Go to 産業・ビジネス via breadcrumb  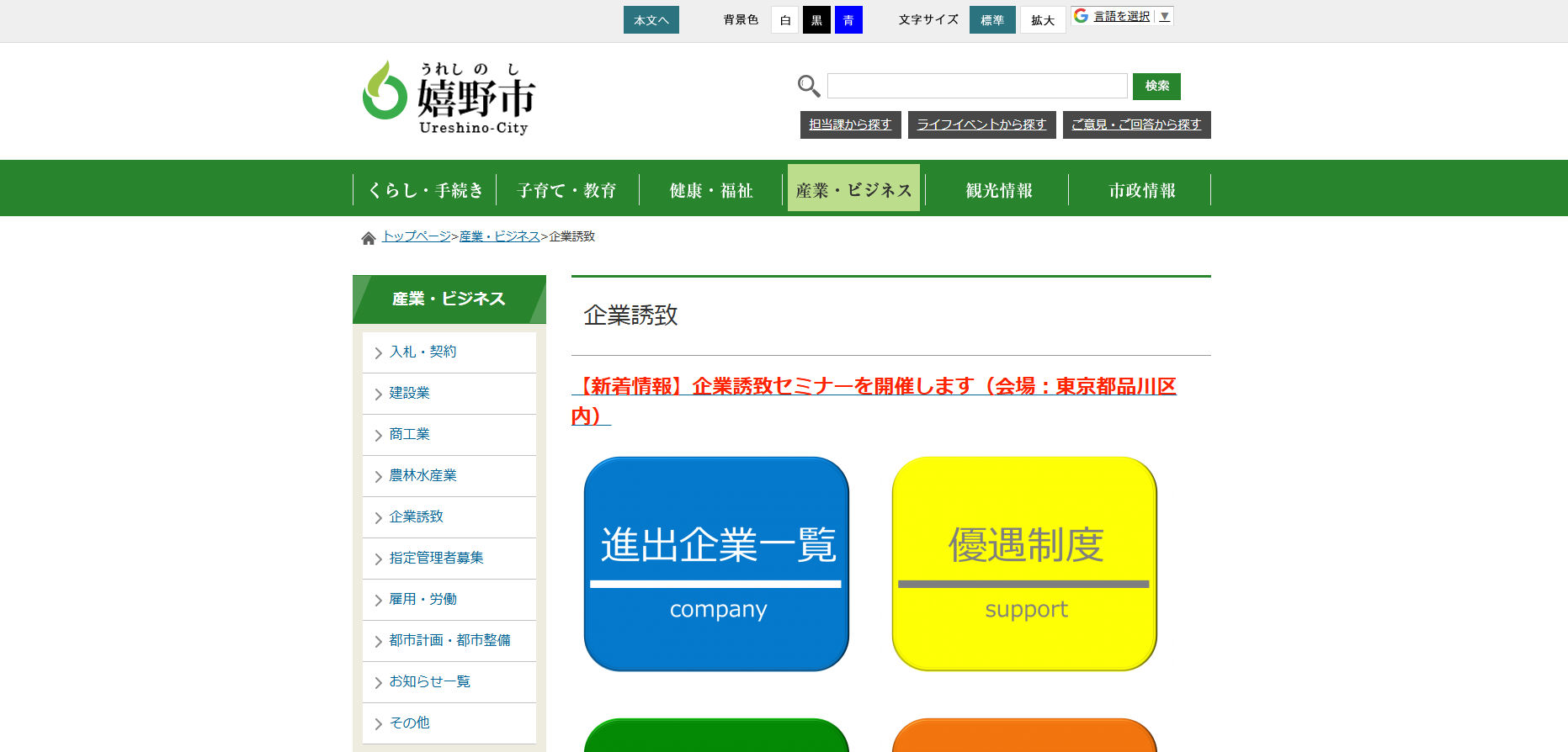click(500, 236)
